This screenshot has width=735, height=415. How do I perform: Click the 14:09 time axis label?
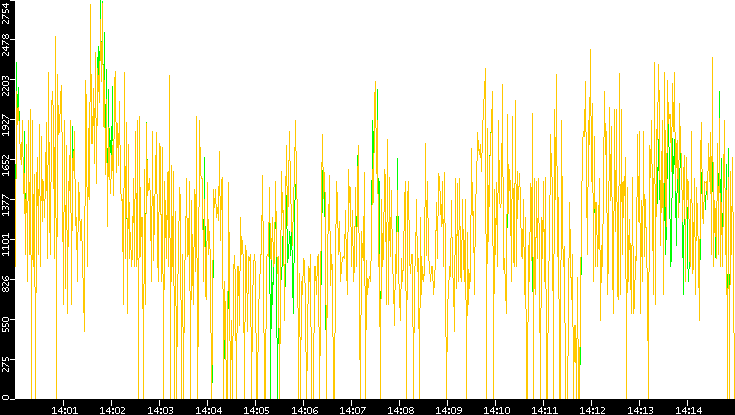(x=448, y=410)
